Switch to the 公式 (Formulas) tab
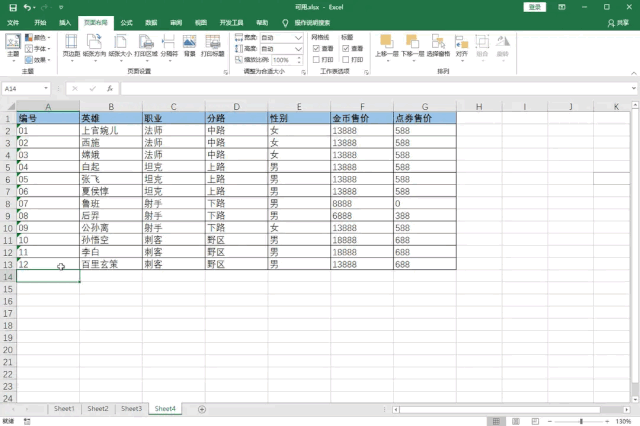The height and width of the screenshot is (426, 640). [x=127, y=23]
